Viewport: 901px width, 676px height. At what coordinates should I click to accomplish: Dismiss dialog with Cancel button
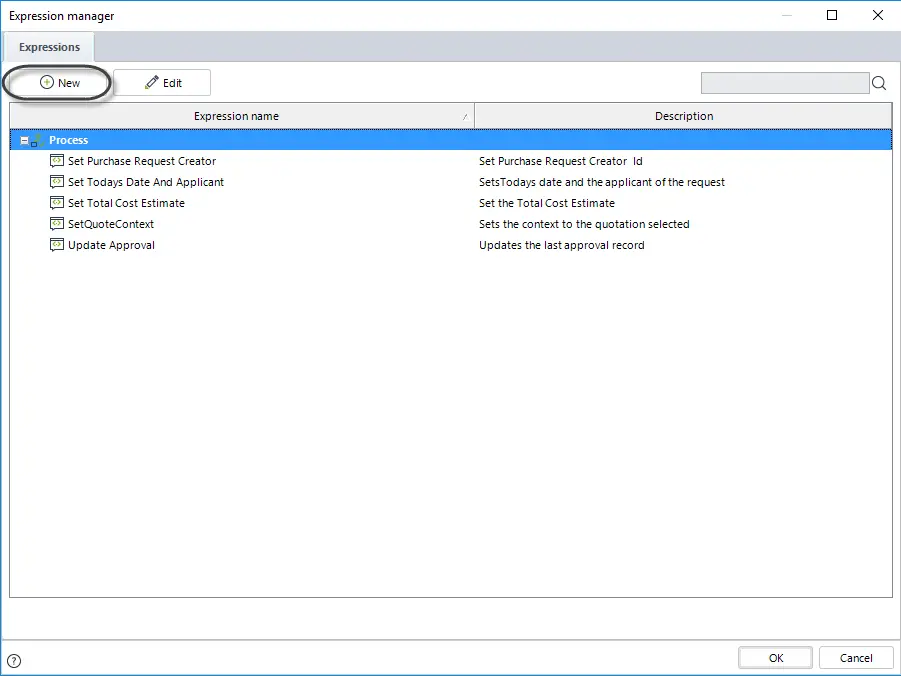coord(856,658)
